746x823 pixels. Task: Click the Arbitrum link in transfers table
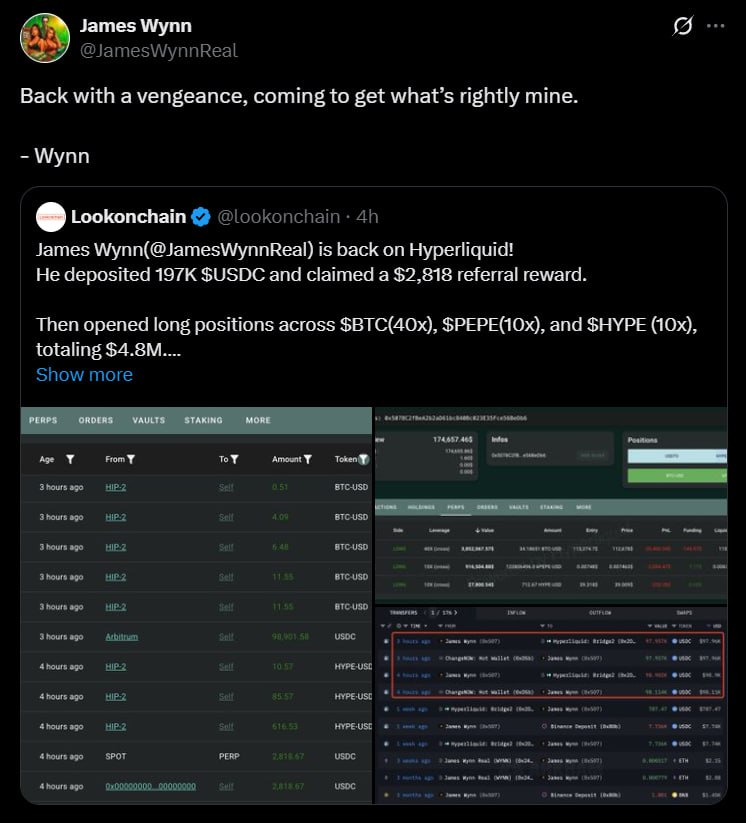point(121,637)
